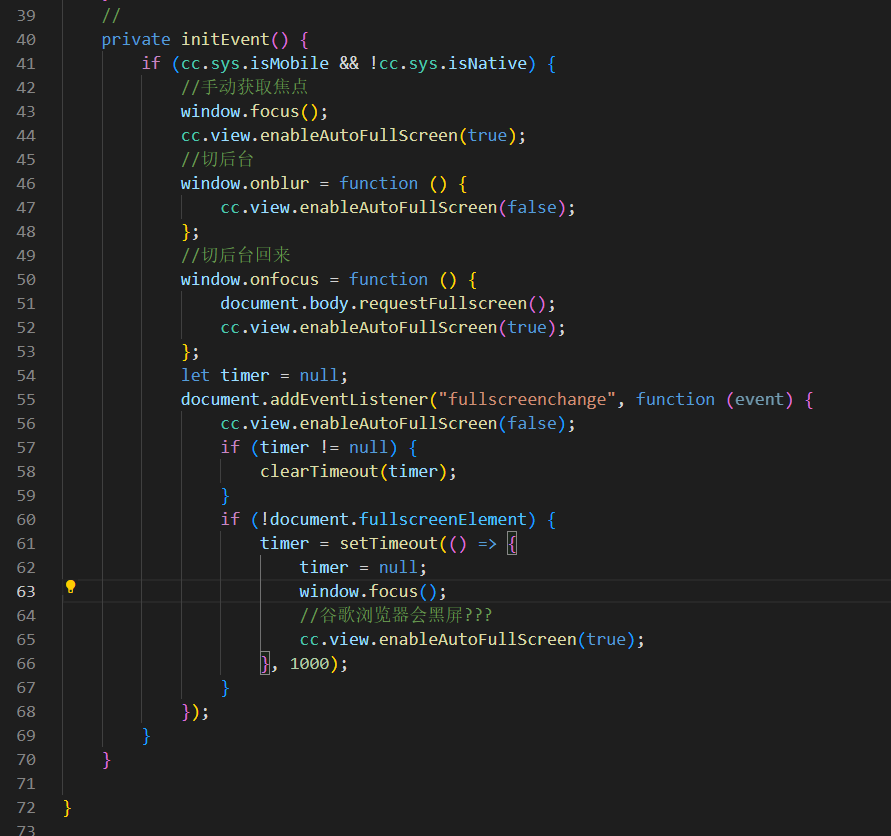The width and height of the screenshot is (891, 836).
Task: Click 'setTimeout' on line 61
Action: pos(389,543)
